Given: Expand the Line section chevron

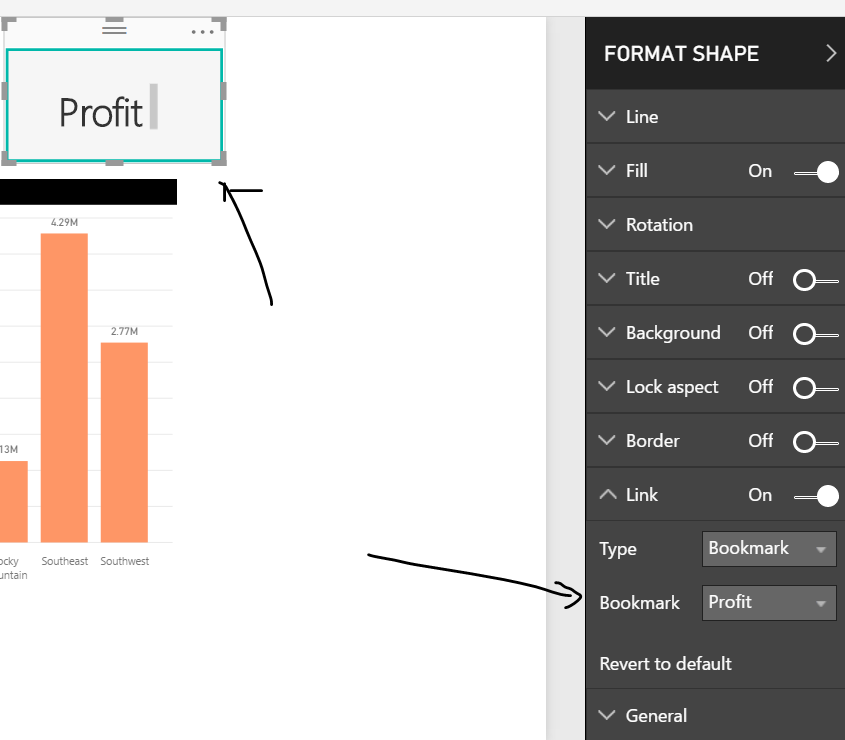Looking at the screenshot, I should coord(607,116).
